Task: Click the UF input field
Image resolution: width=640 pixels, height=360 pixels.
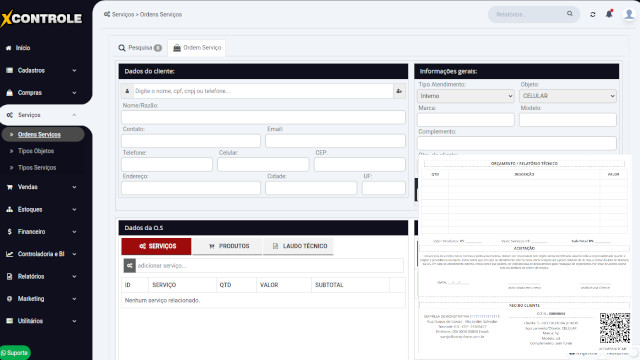Action: click(384, 188)
